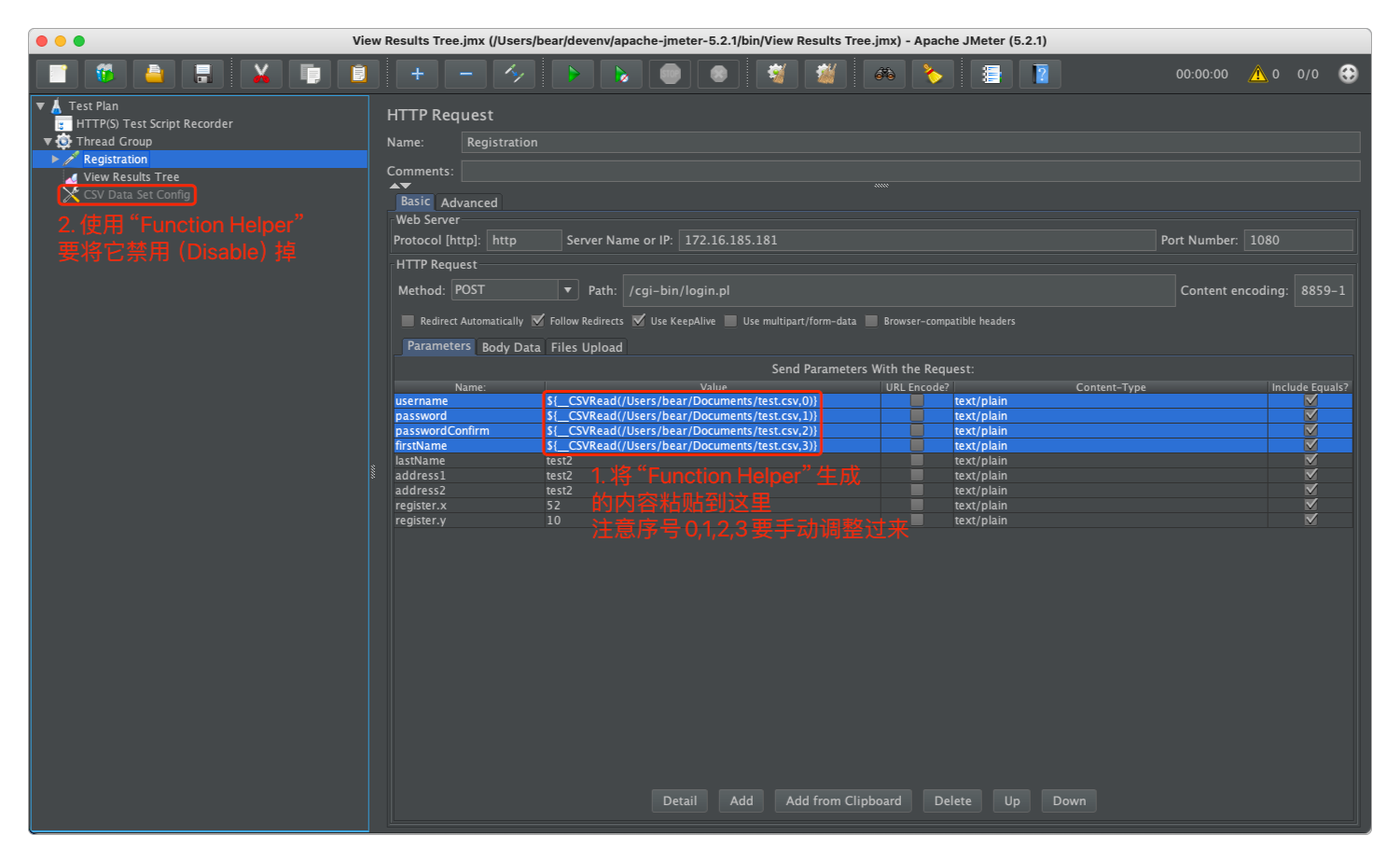Screen dimensions: 1400x863
Task: Select CSV Data Set Config in tree
Action: pos(136,194)
